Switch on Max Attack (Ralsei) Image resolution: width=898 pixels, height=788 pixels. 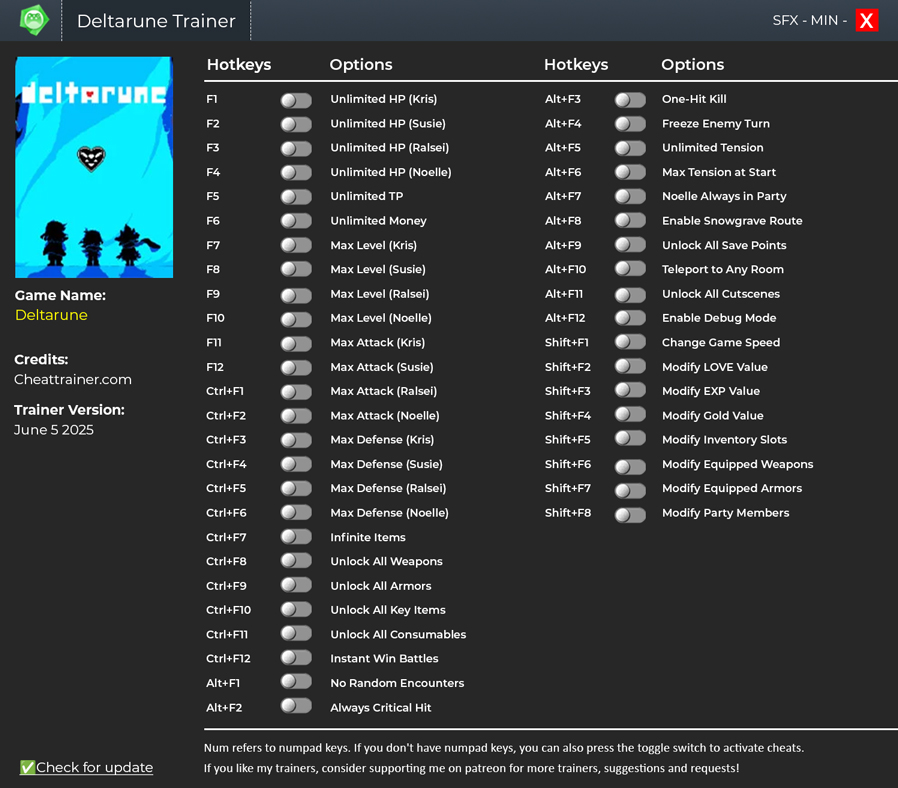point(296,392)
